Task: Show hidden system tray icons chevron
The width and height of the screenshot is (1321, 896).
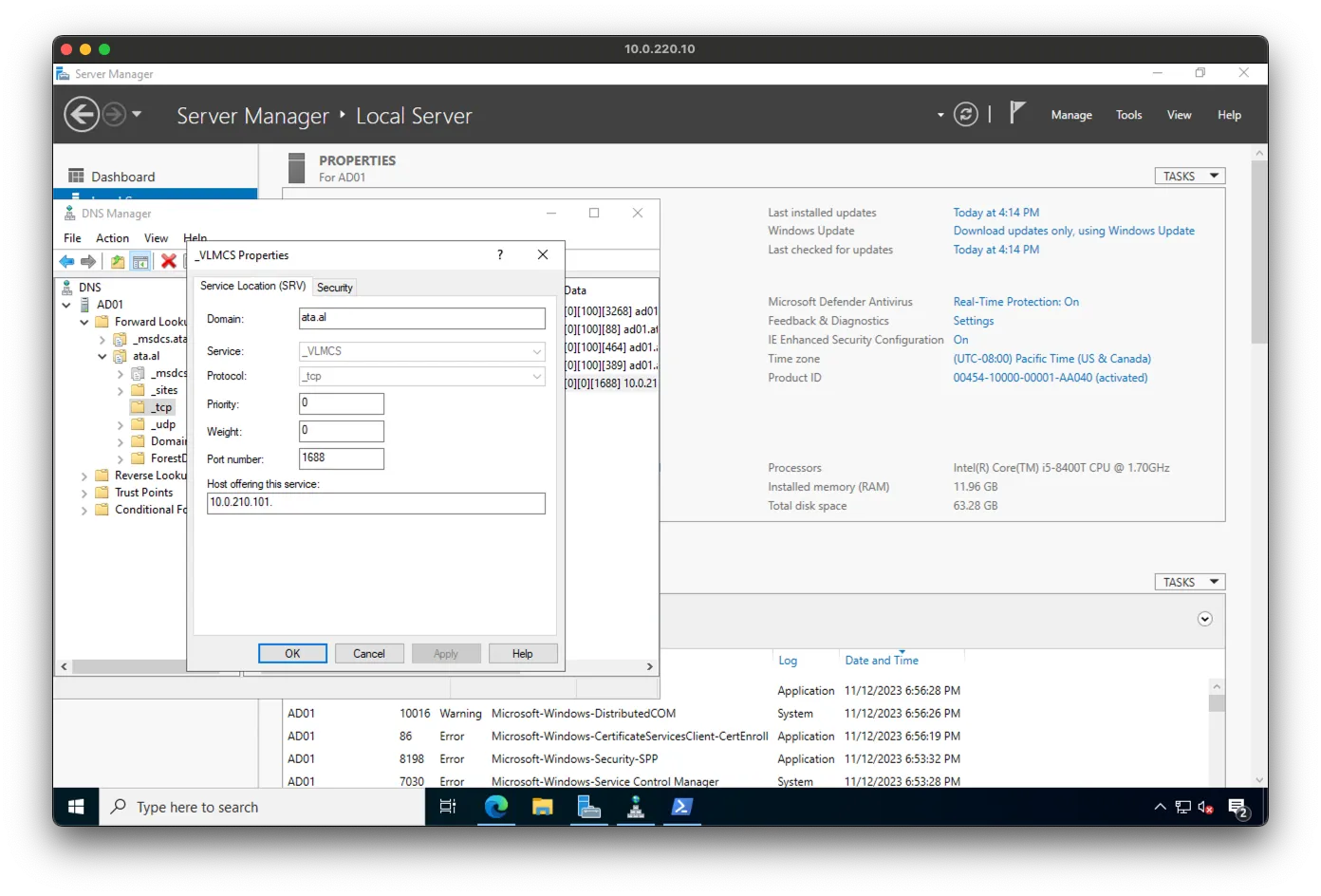Action: click(1160, 807)
